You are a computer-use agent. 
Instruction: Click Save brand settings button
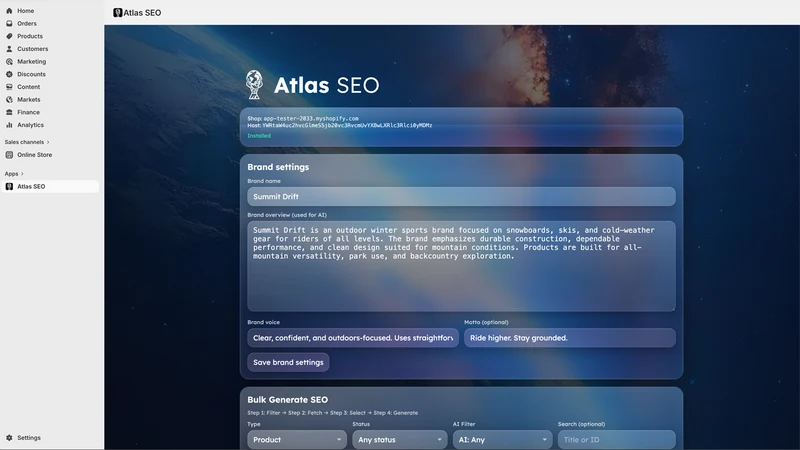point(288,362)
